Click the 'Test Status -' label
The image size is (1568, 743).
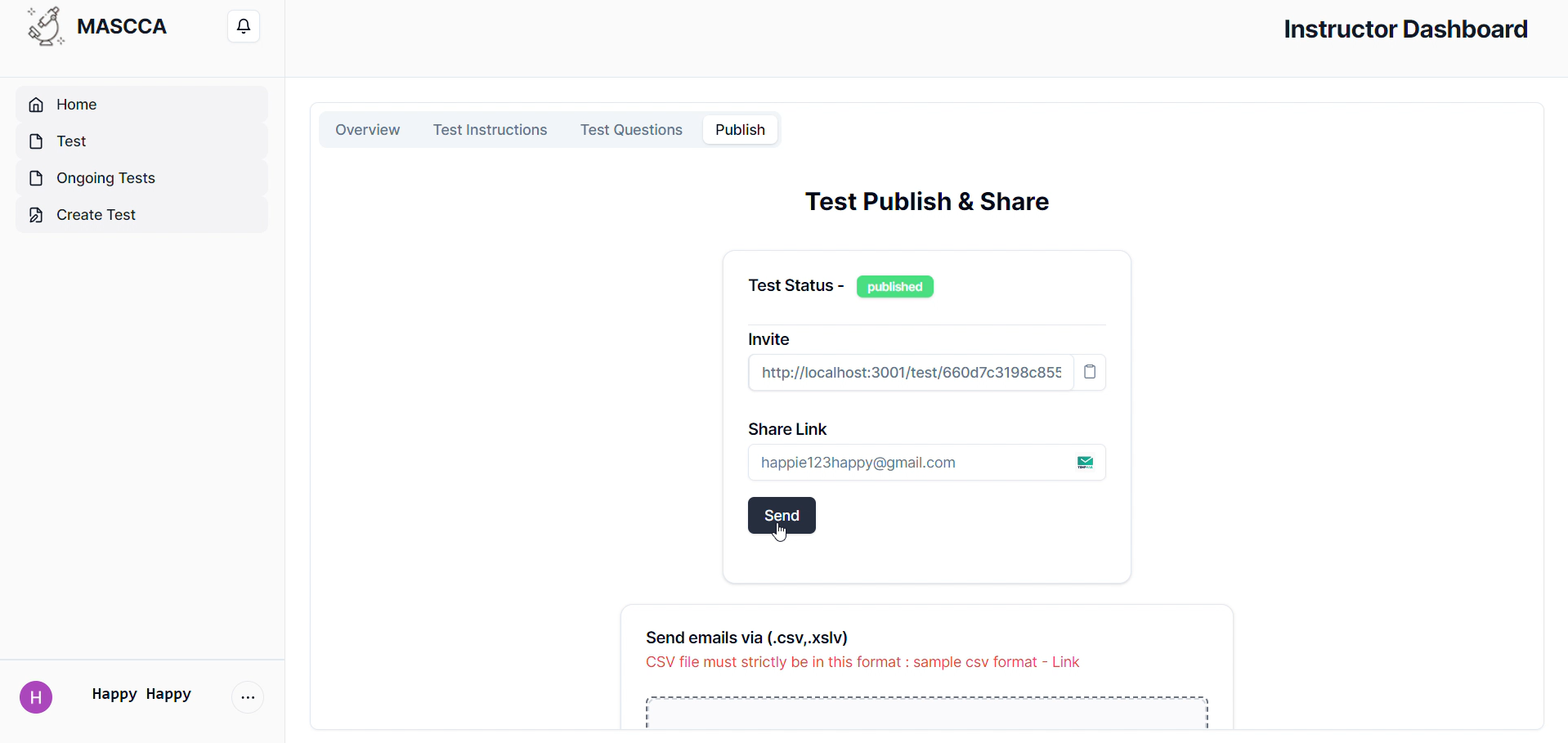[x=796, y=285]
